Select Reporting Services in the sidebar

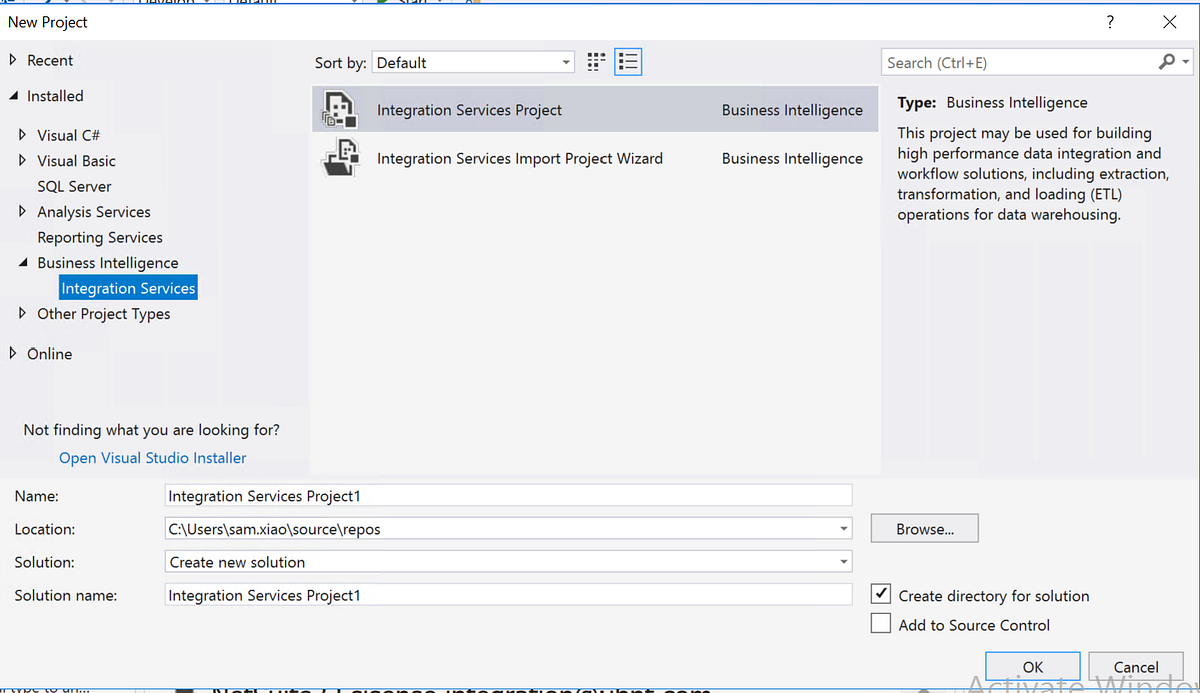[x=99, y=237]
